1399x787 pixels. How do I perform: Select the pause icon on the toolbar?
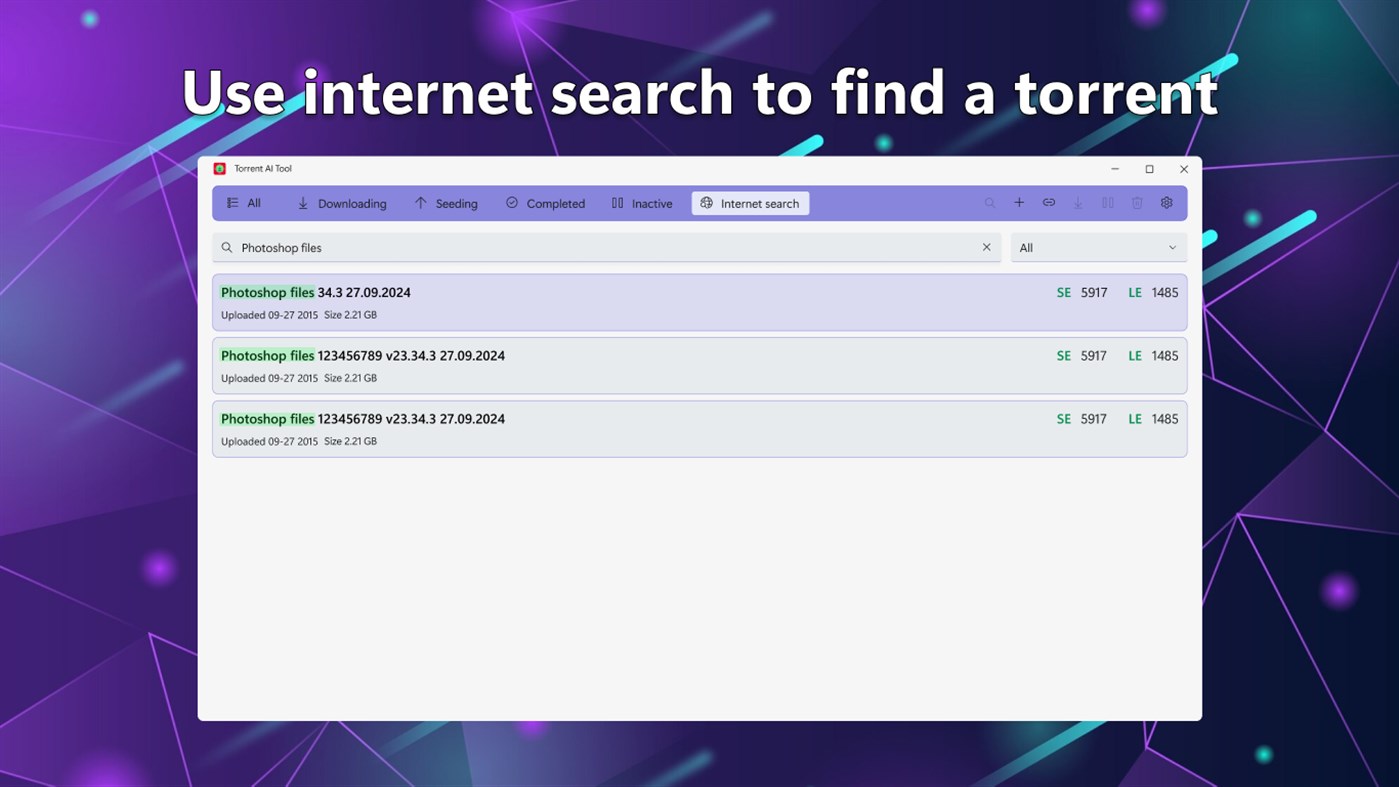[x=1108, y=203]
